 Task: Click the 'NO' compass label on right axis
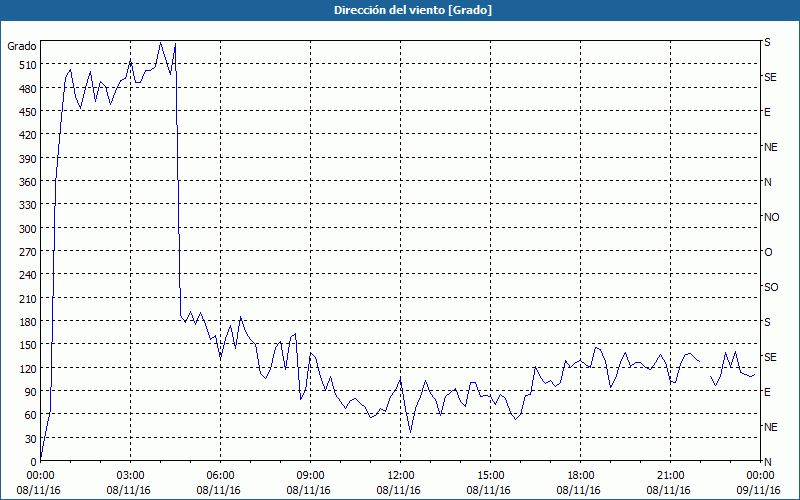coord(771,217)
